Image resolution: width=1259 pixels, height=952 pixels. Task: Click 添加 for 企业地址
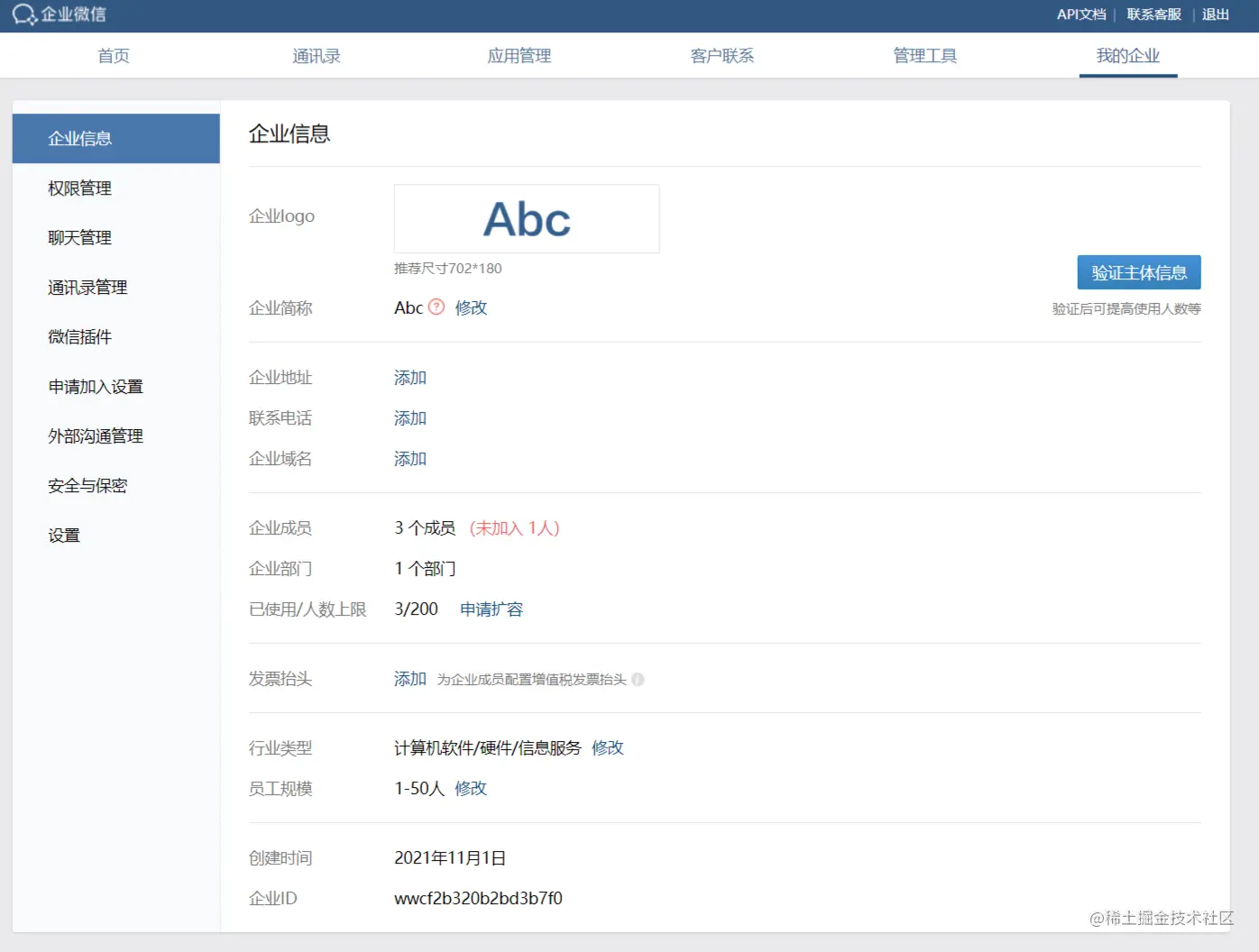coord(410,378)
